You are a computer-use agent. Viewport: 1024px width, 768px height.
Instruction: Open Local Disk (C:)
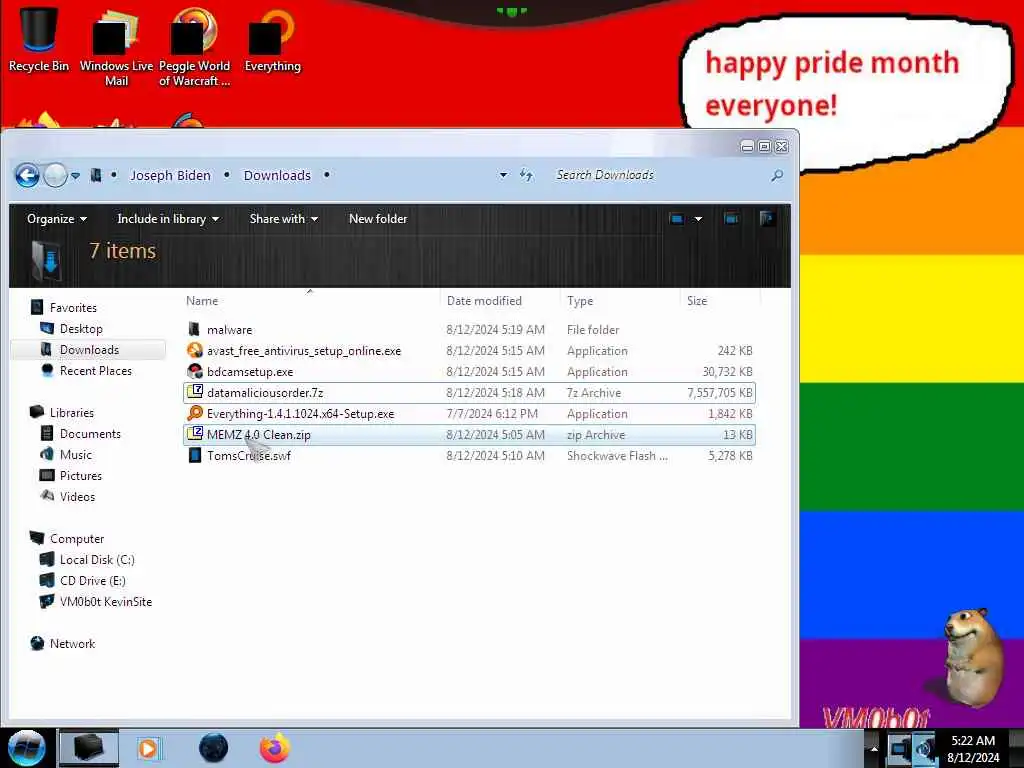pos(97,560)
